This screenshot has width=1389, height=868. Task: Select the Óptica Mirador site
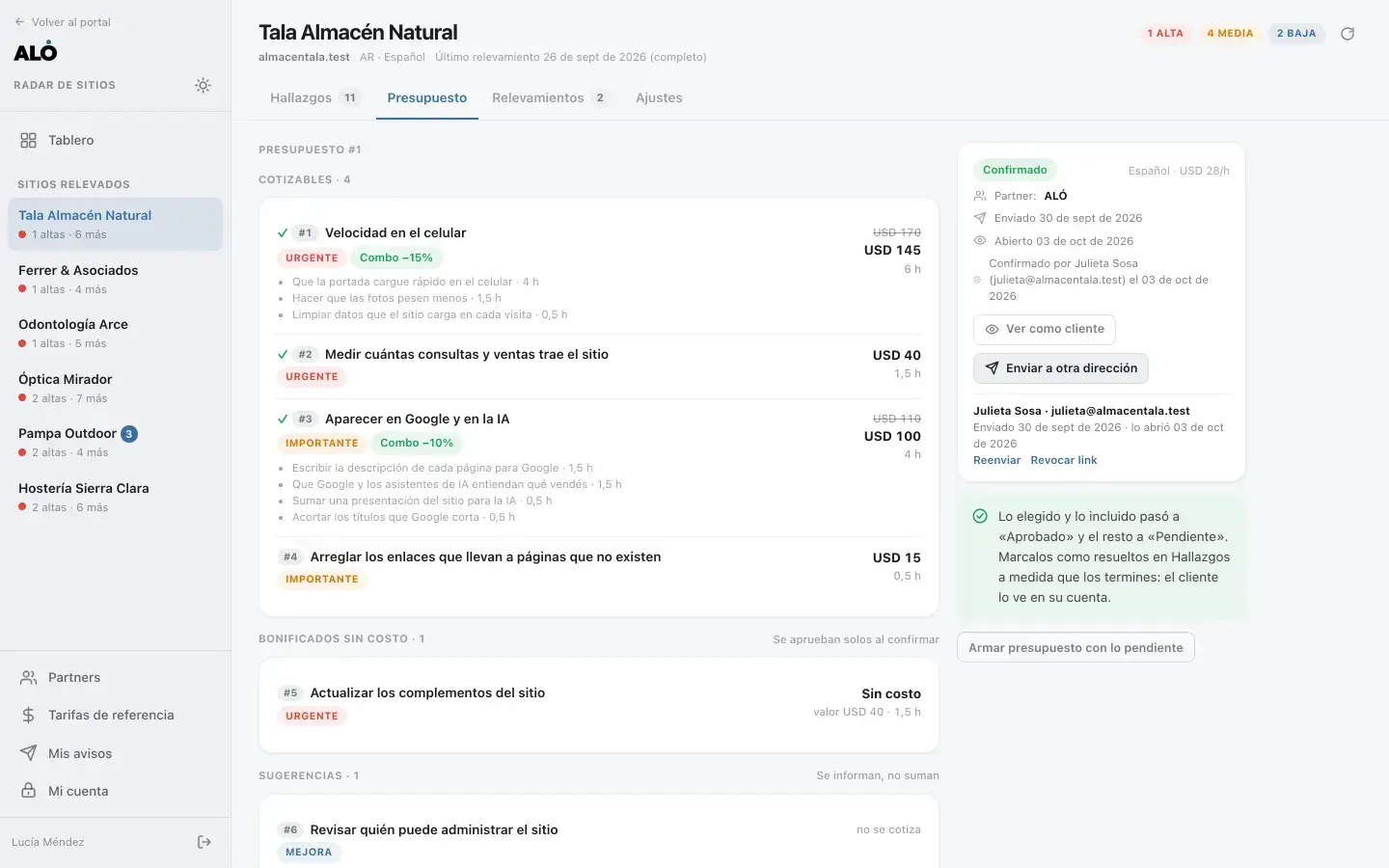click(115, 389)
